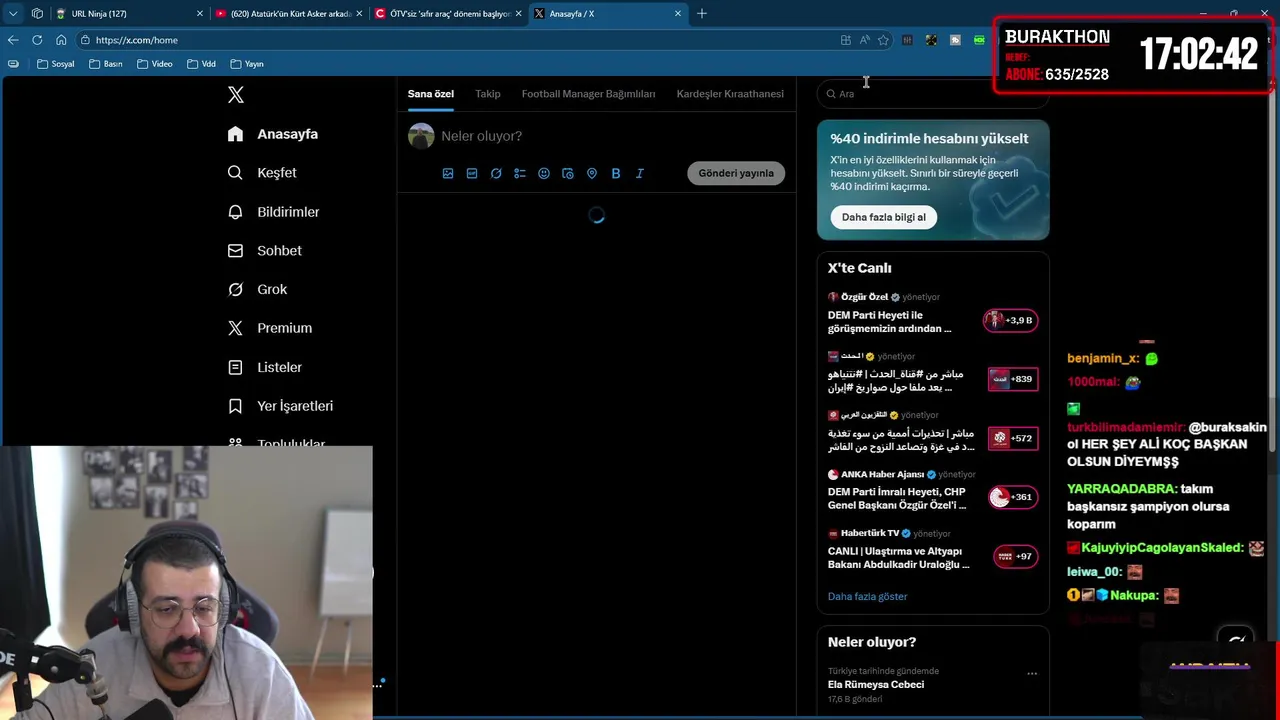Image resolution: width=1280 pixels, height=720 pixels.
Task: Join the +839 listeners live badge
Action: pyautogui.click(x=1012, y=379)
